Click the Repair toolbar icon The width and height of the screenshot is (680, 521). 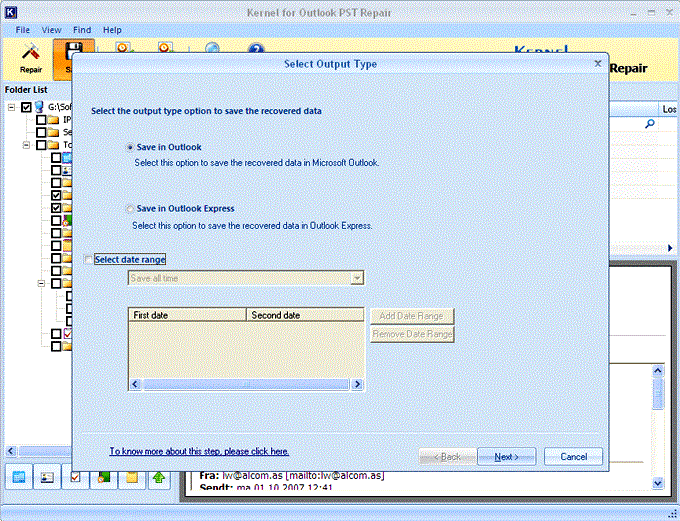[30, 59]
